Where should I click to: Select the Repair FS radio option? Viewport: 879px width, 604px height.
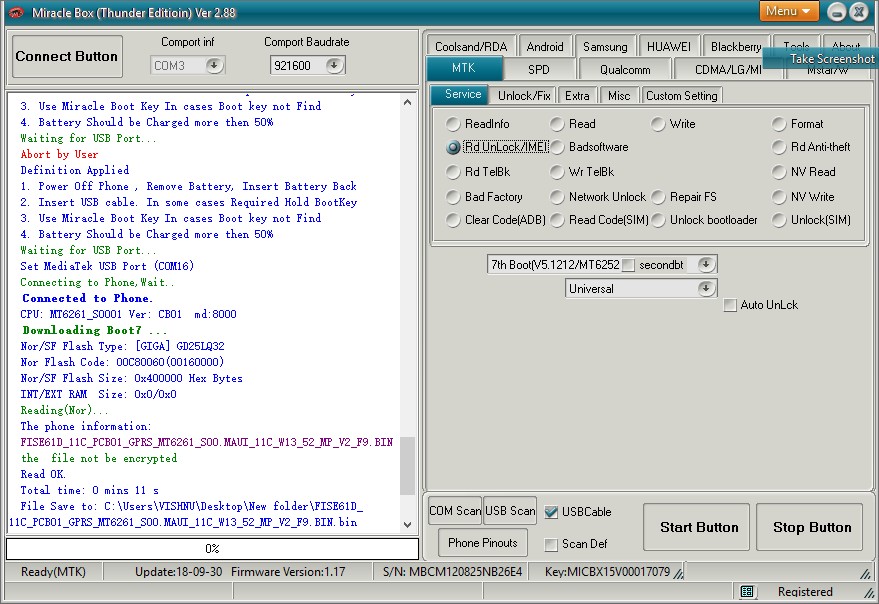click(x=658, y=197)
